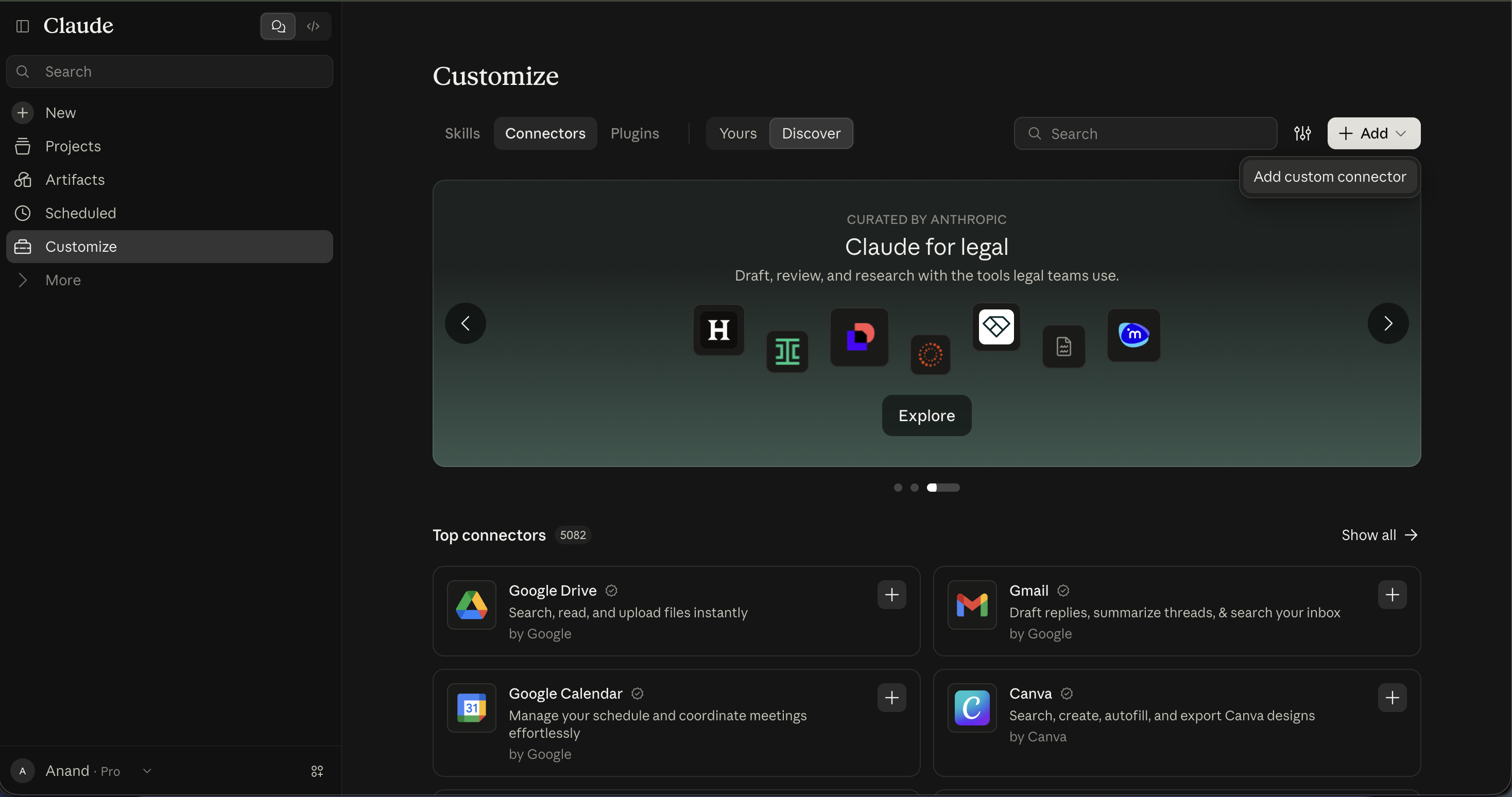The height and width of the screenshot is (797, 1512).
Task: Open Artifacts in sidebar
Action: pos(169,180)
